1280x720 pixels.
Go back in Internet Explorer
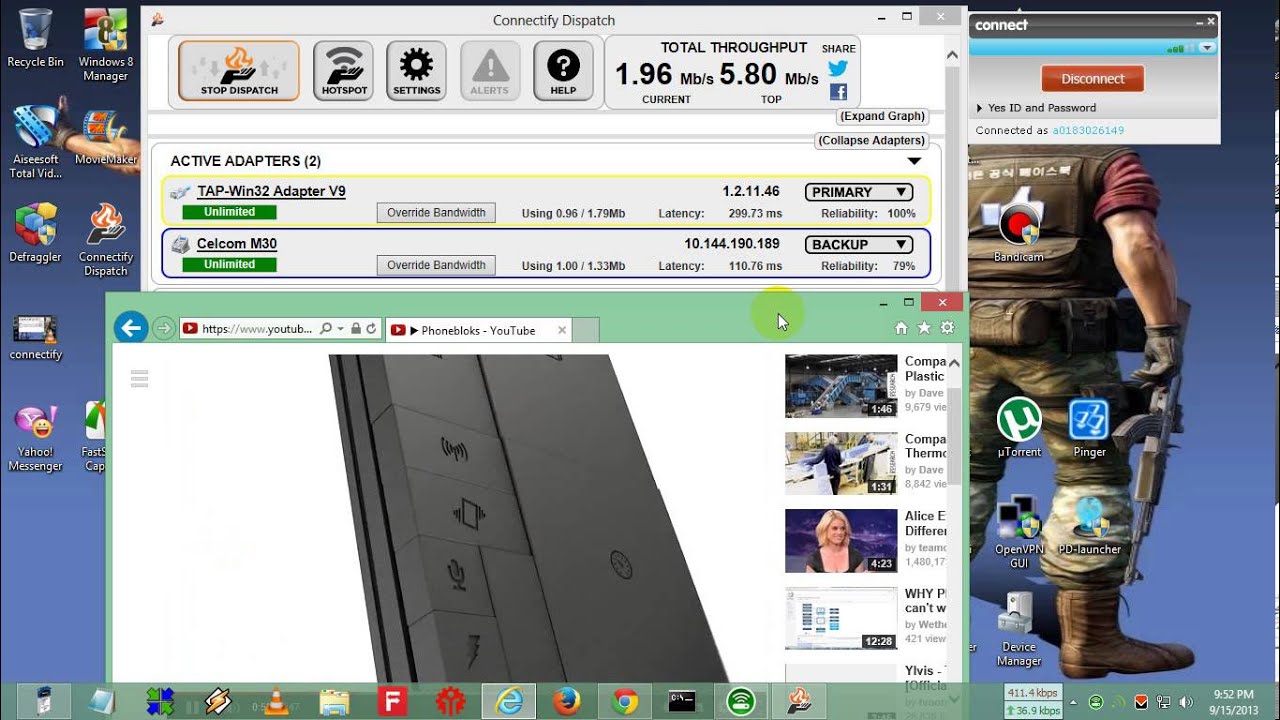click(131, 328)
